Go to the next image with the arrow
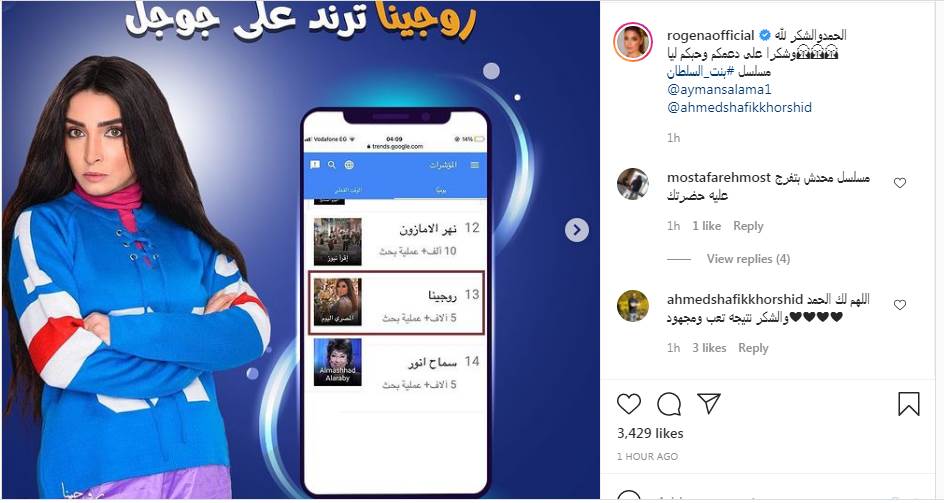 [x=576, y=230]
